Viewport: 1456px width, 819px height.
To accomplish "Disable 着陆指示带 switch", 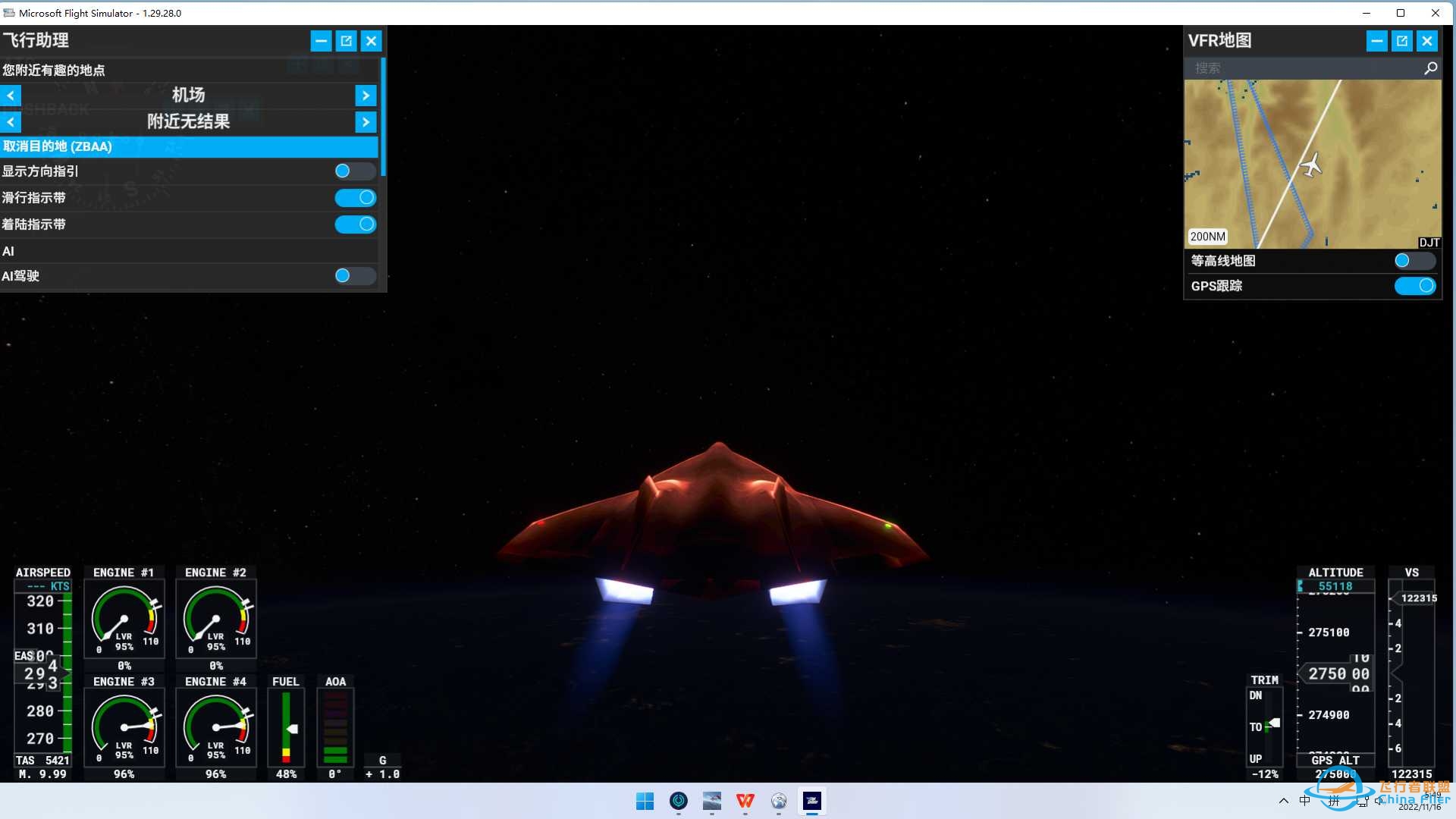I will coord(355,224).
